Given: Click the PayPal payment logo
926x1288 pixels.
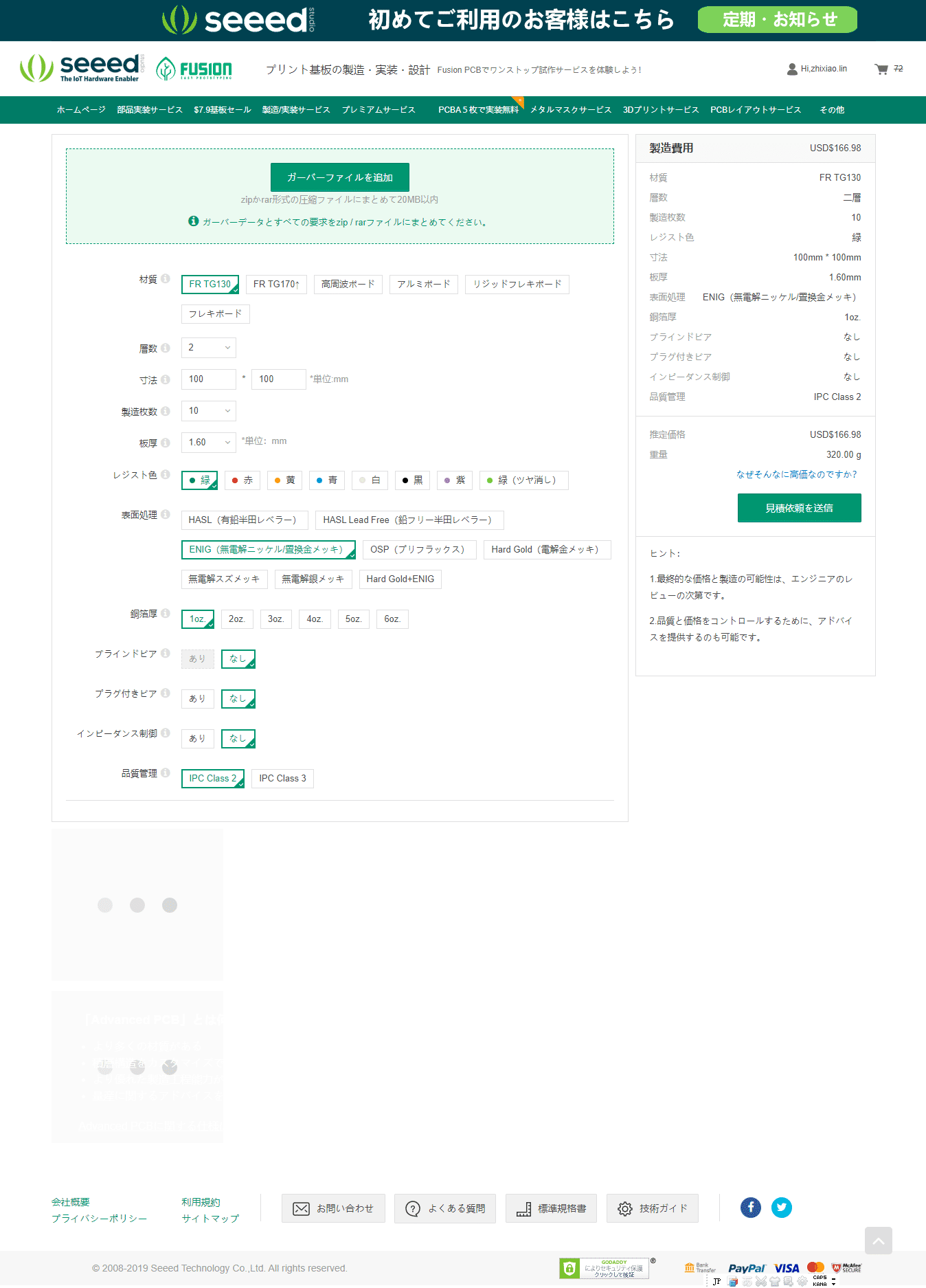Looking at the screenshot, I should [x=747, y=1269].
